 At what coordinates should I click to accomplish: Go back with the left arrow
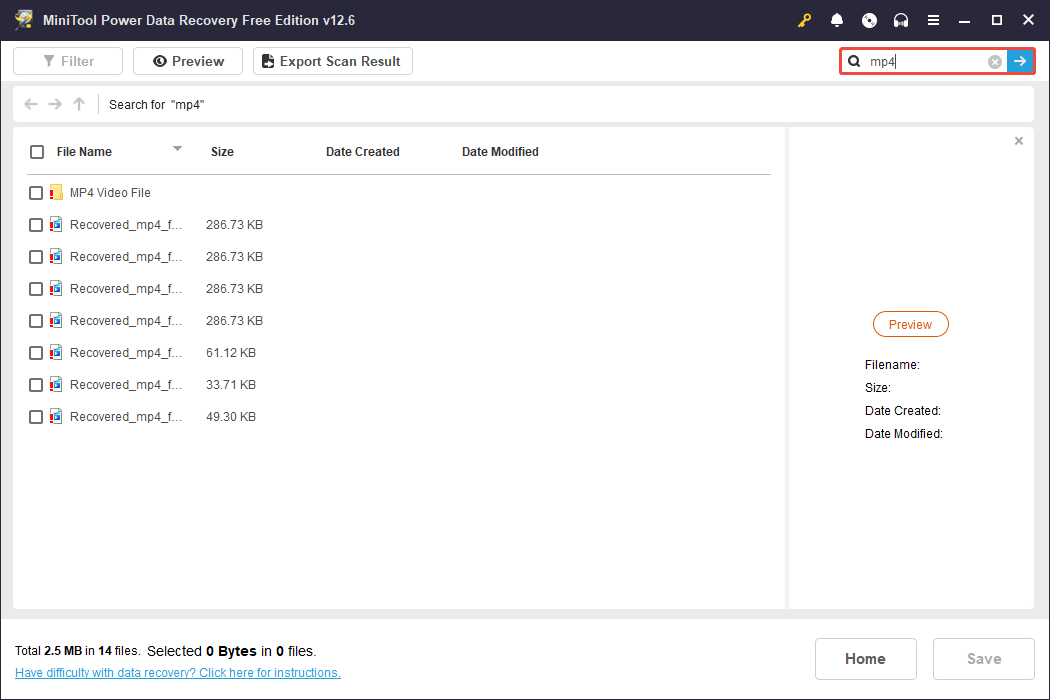(x=31, y=104)
